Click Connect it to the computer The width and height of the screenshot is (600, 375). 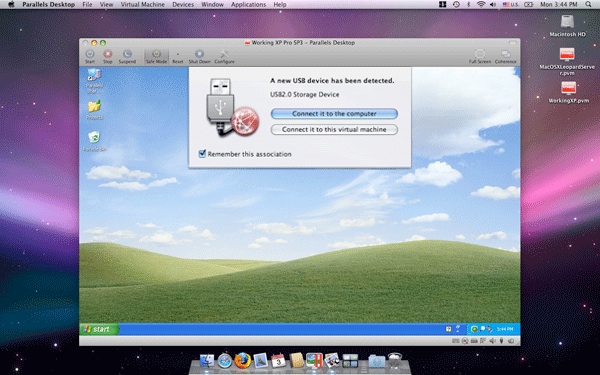click(334, 114)
